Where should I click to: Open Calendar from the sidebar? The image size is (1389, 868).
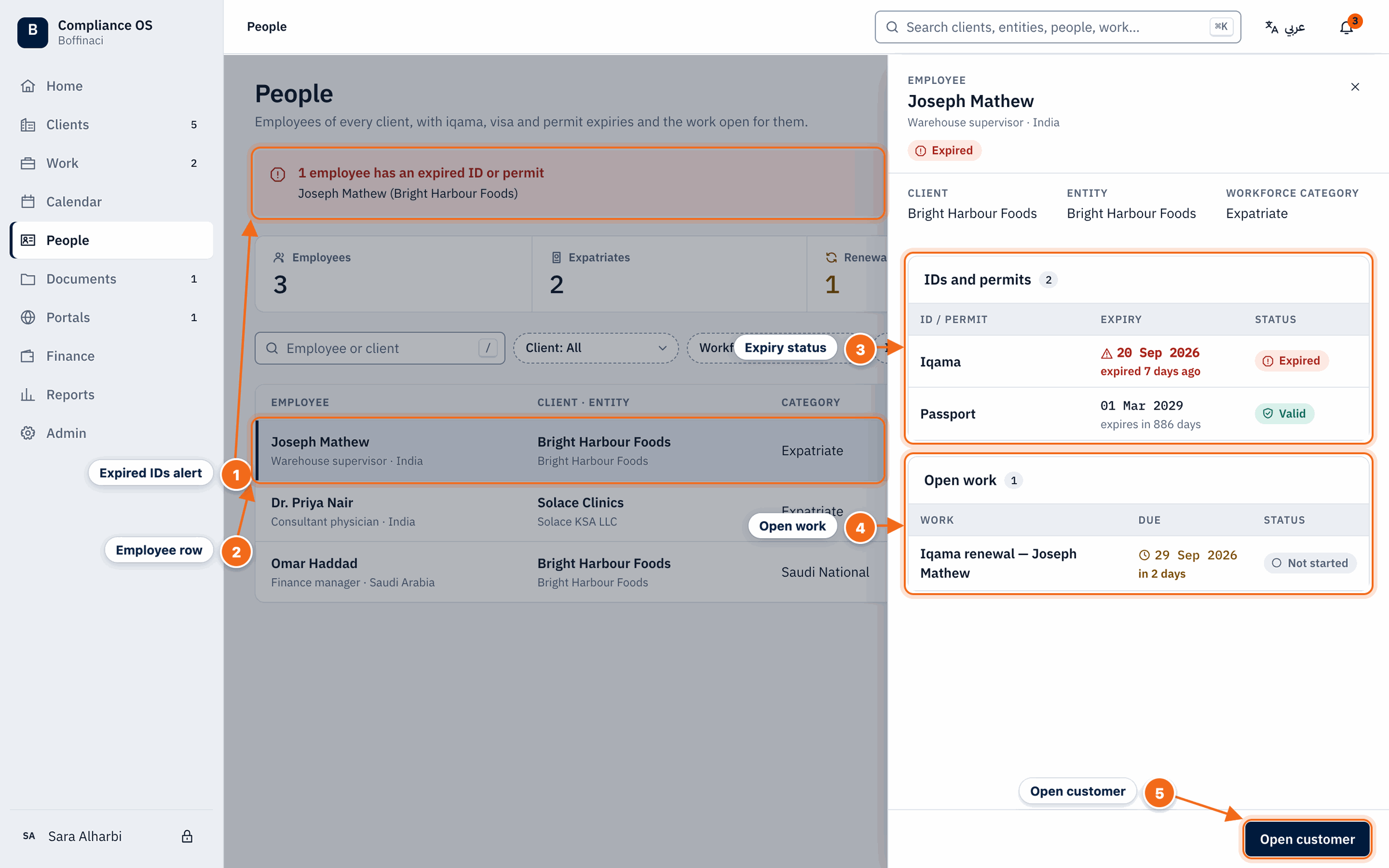[x=111, y=201]
